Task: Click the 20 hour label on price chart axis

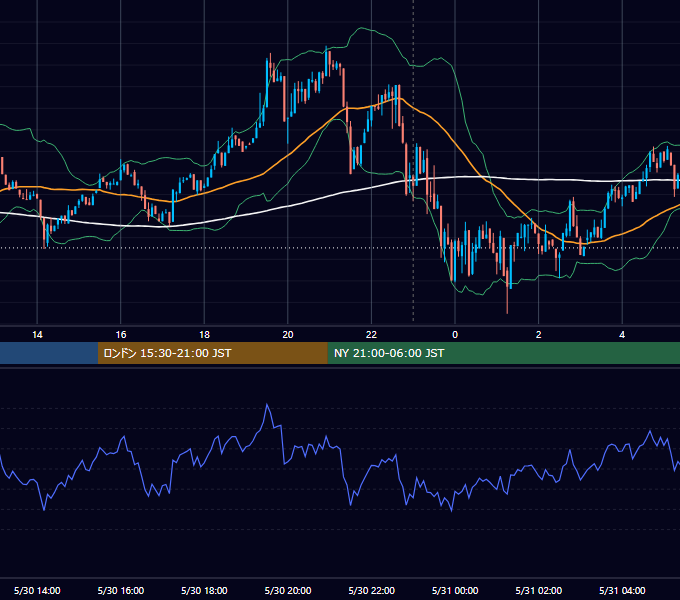Action: [x=288, y=335]
